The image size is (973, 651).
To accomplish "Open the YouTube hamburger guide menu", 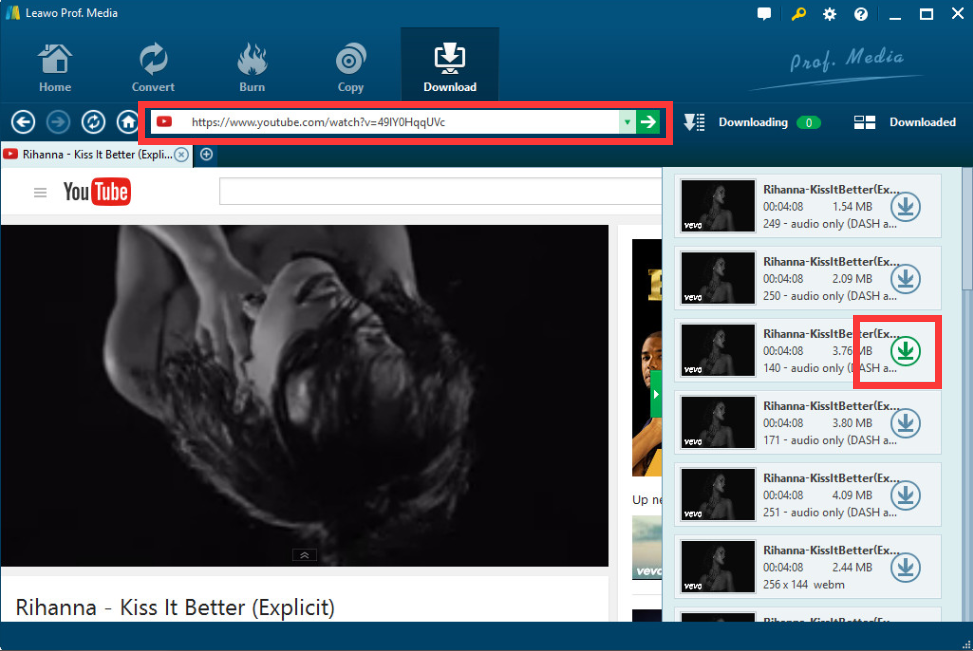I will [40, 193].
